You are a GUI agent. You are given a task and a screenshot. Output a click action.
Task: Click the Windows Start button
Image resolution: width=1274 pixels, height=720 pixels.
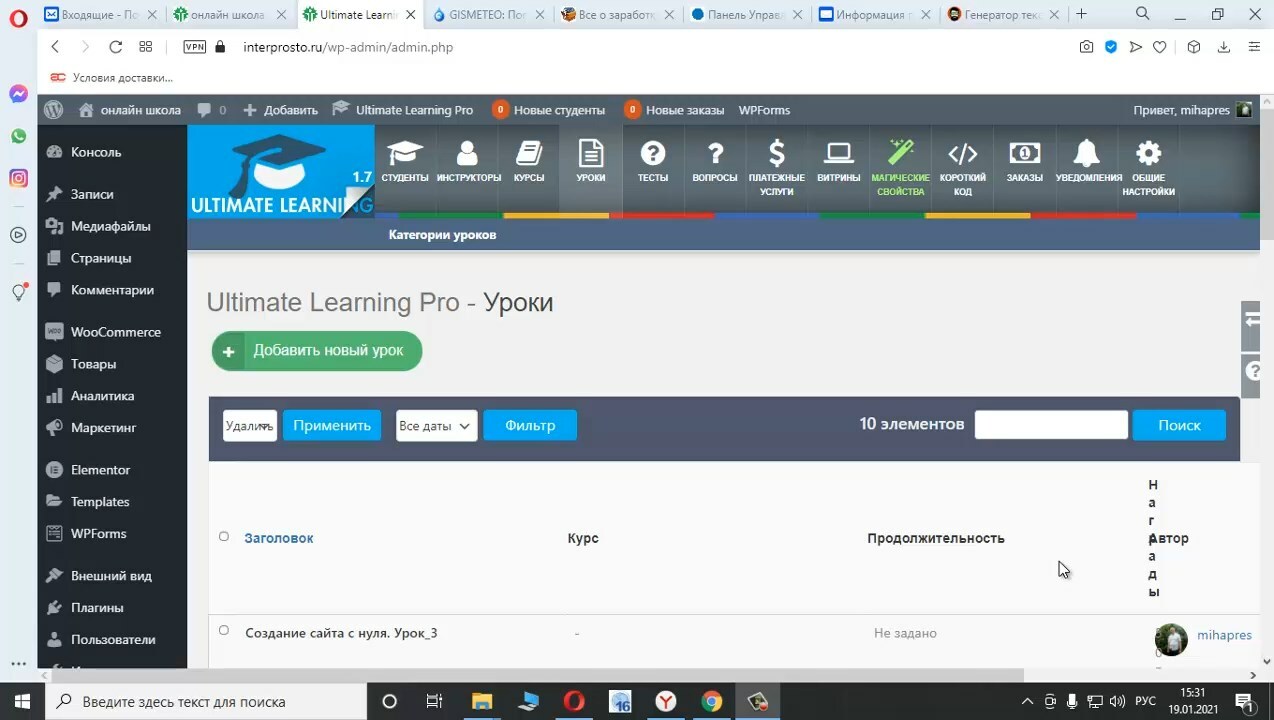pyautogui.click(x=22, y=702)
